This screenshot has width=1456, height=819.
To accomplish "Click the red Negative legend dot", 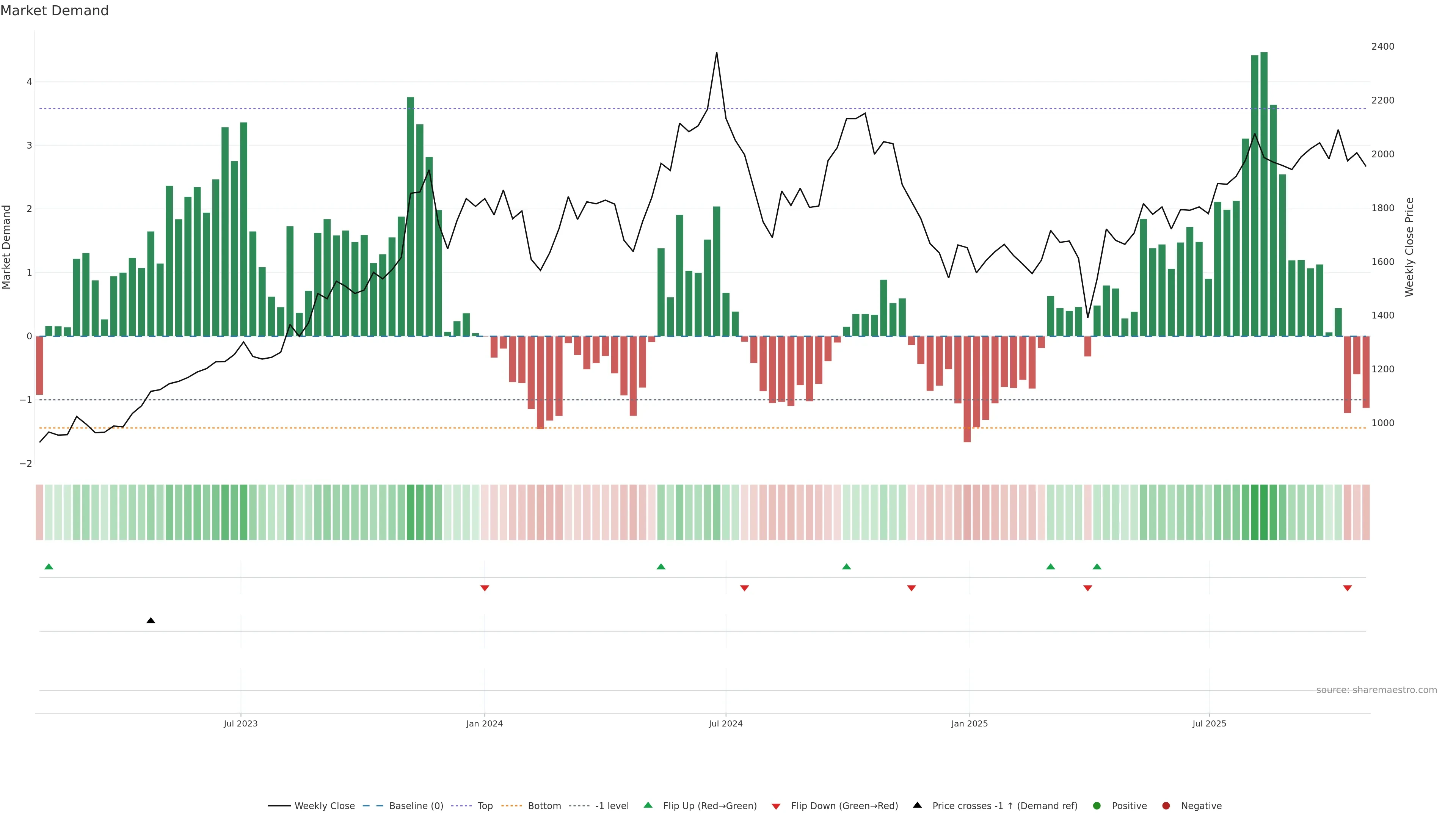I will [1166, 806].
